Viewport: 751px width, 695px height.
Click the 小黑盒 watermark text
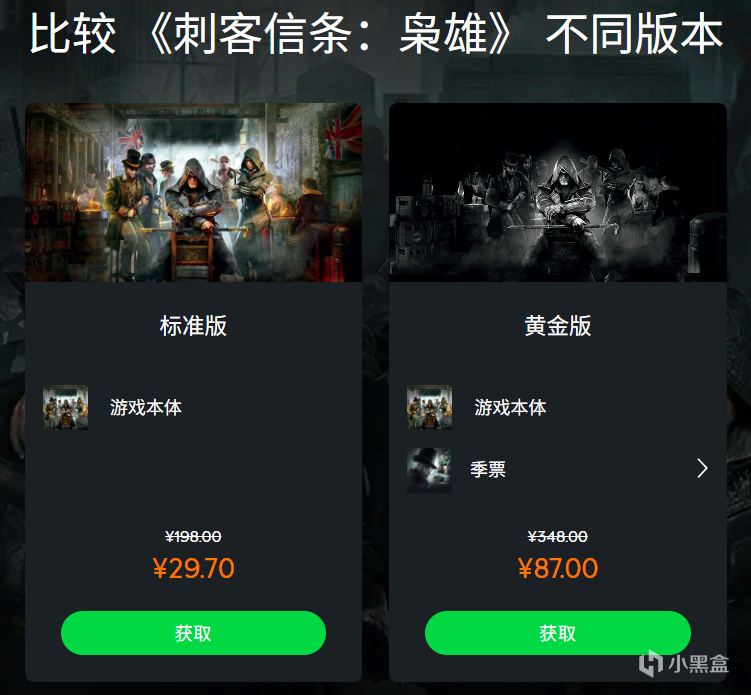click(698, 664)
